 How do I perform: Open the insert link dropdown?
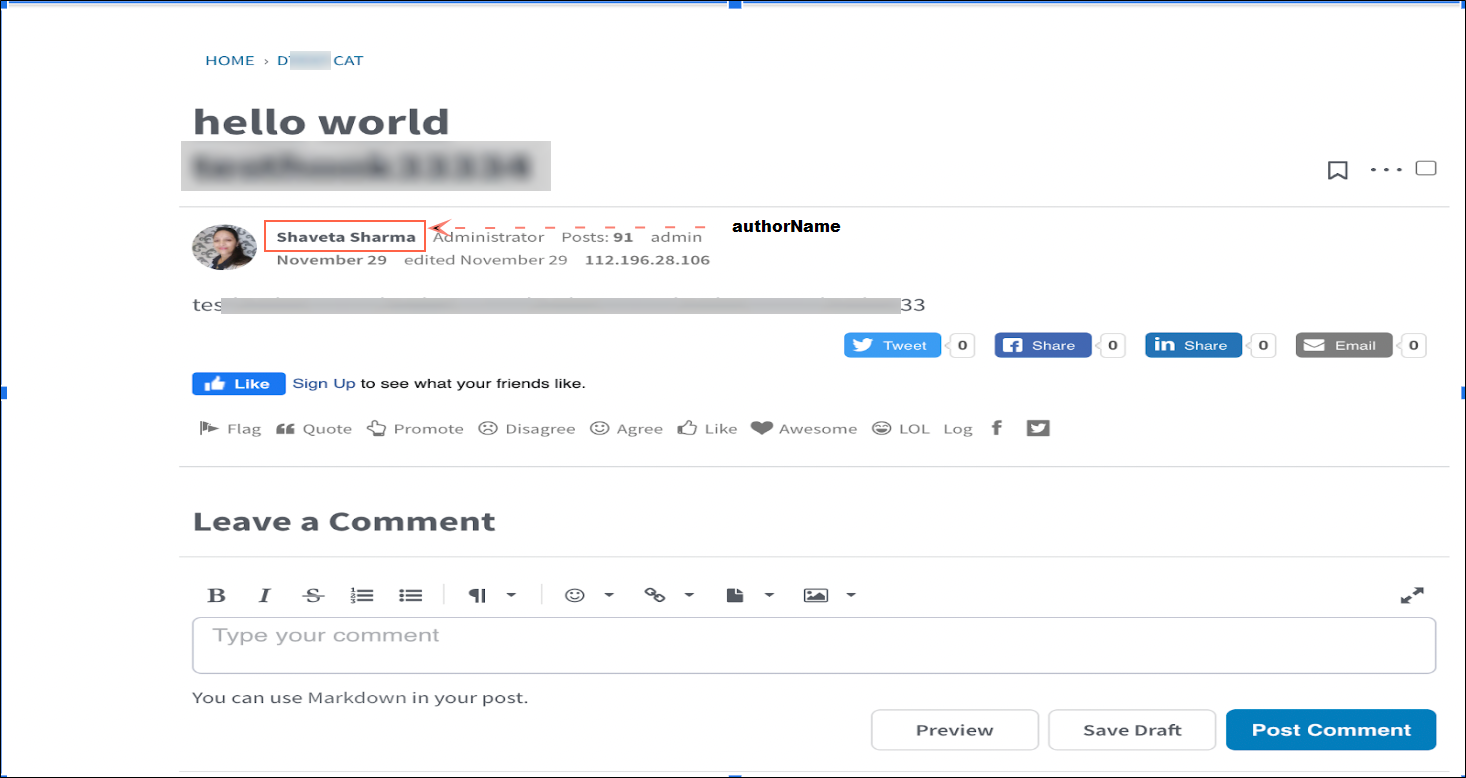(x=668, y=596)
